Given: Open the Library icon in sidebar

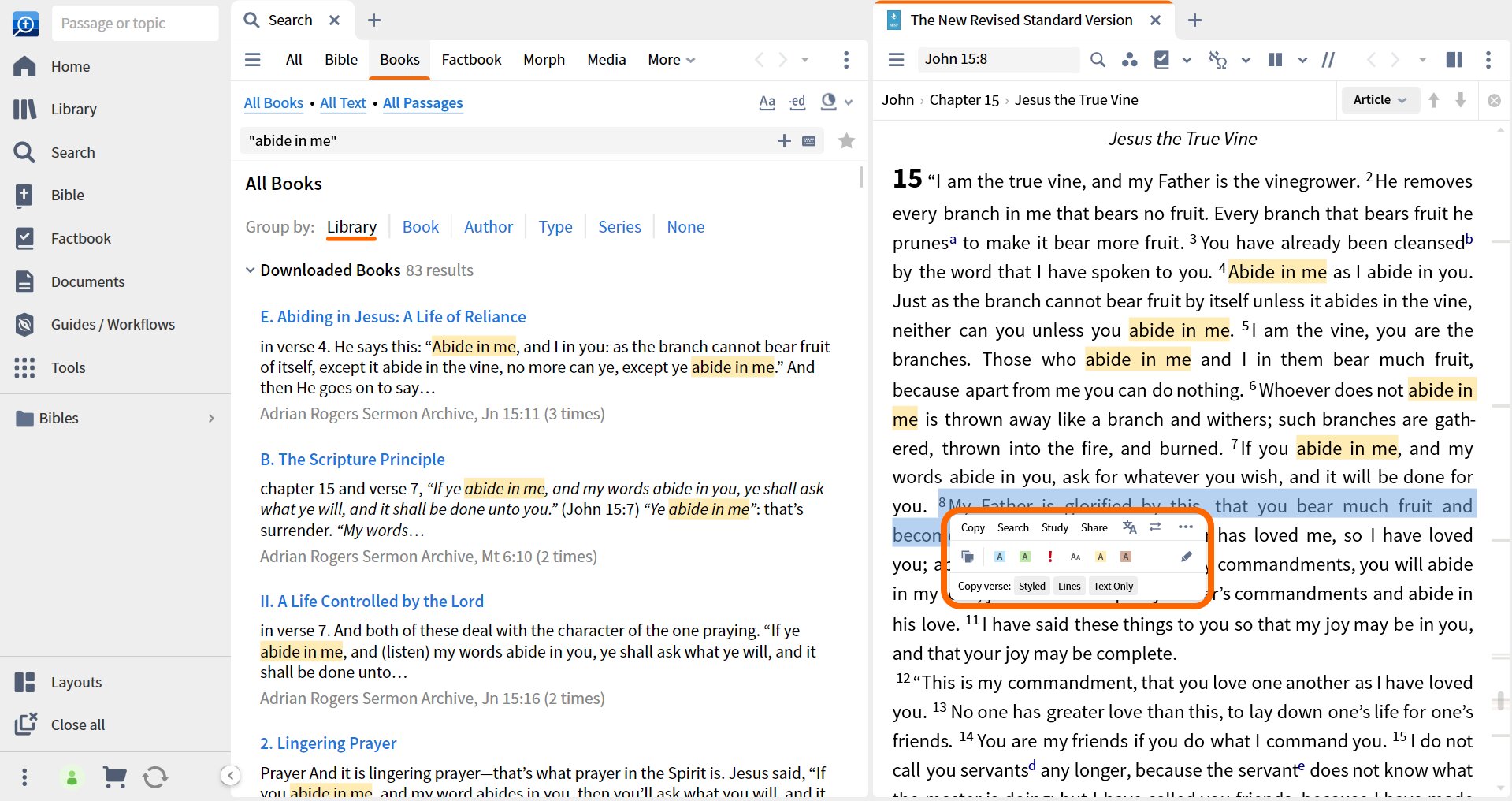Looking at the screenshot, I should [x=24, y=109].
